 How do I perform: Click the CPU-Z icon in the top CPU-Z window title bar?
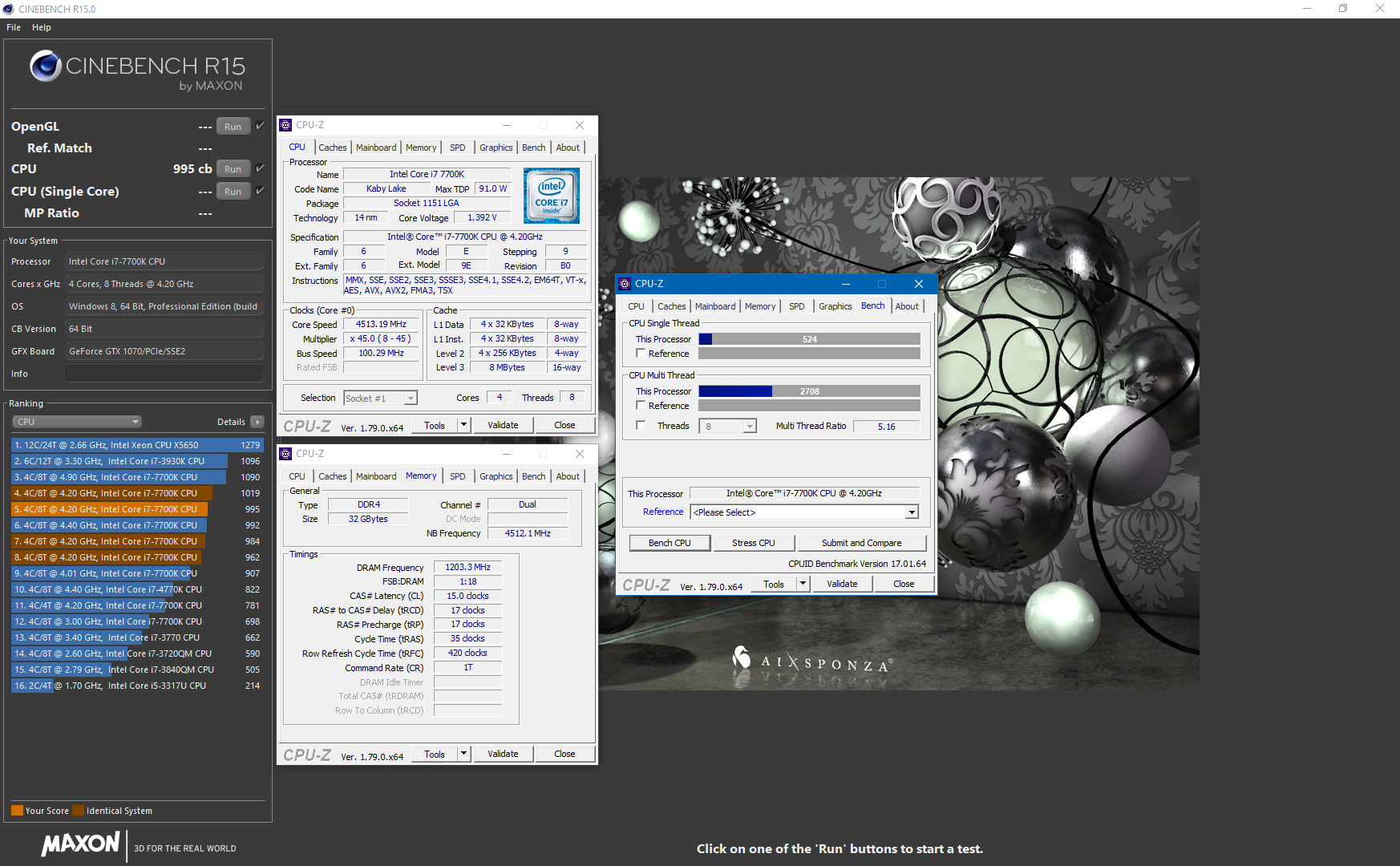click(x=285, y=125)
